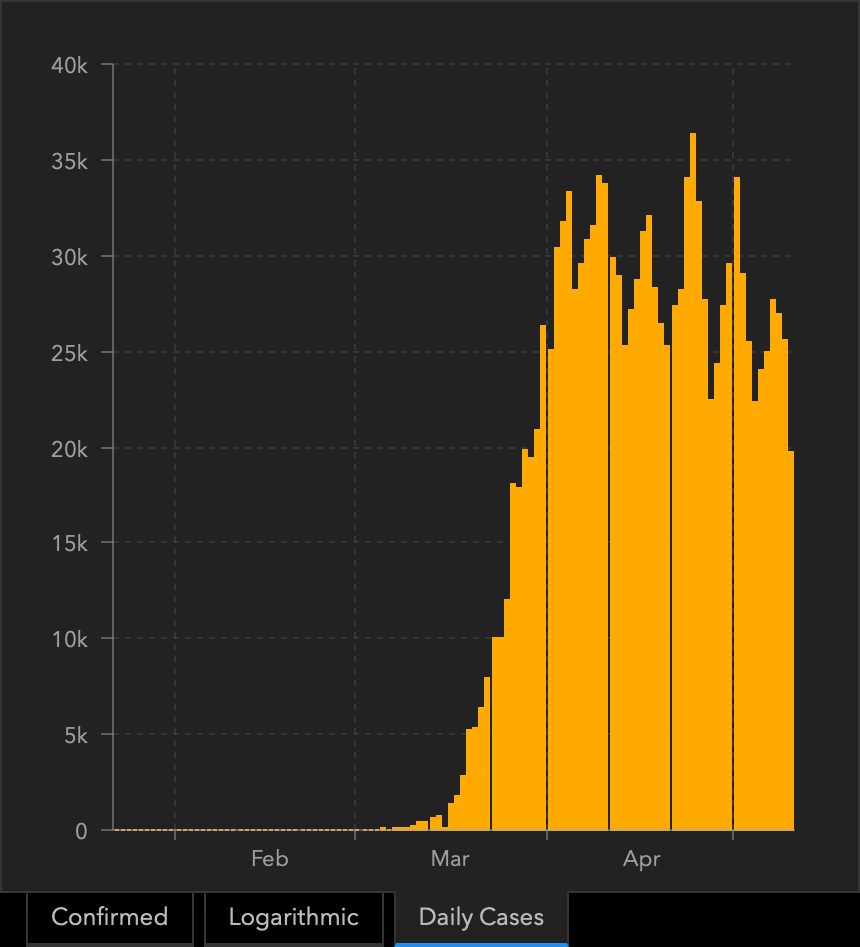This screenshot has width=860, height=947.
Task: Click the tallest daily cases bar
Action: 693,481
